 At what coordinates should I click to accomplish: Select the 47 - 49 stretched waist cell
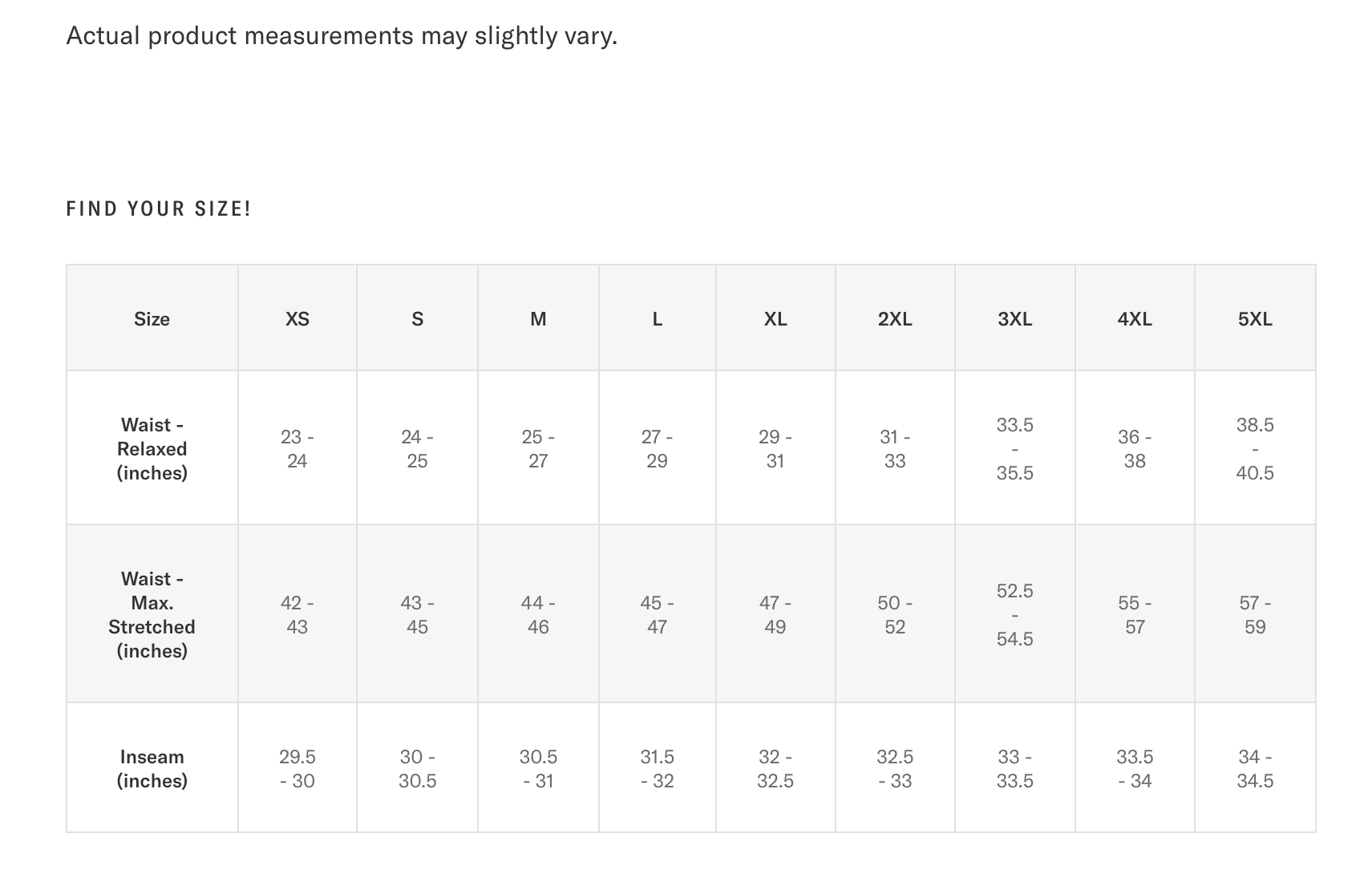click(775, 615)
